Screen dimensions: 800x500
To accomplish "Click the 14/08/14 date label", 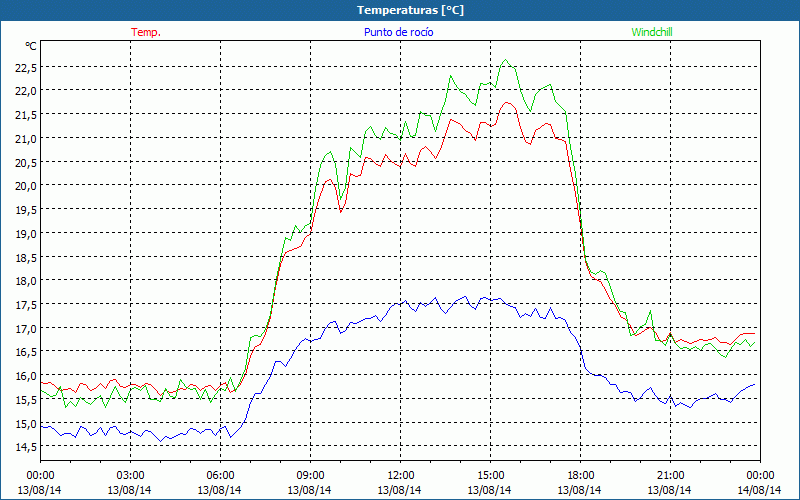I will point(759,490).
